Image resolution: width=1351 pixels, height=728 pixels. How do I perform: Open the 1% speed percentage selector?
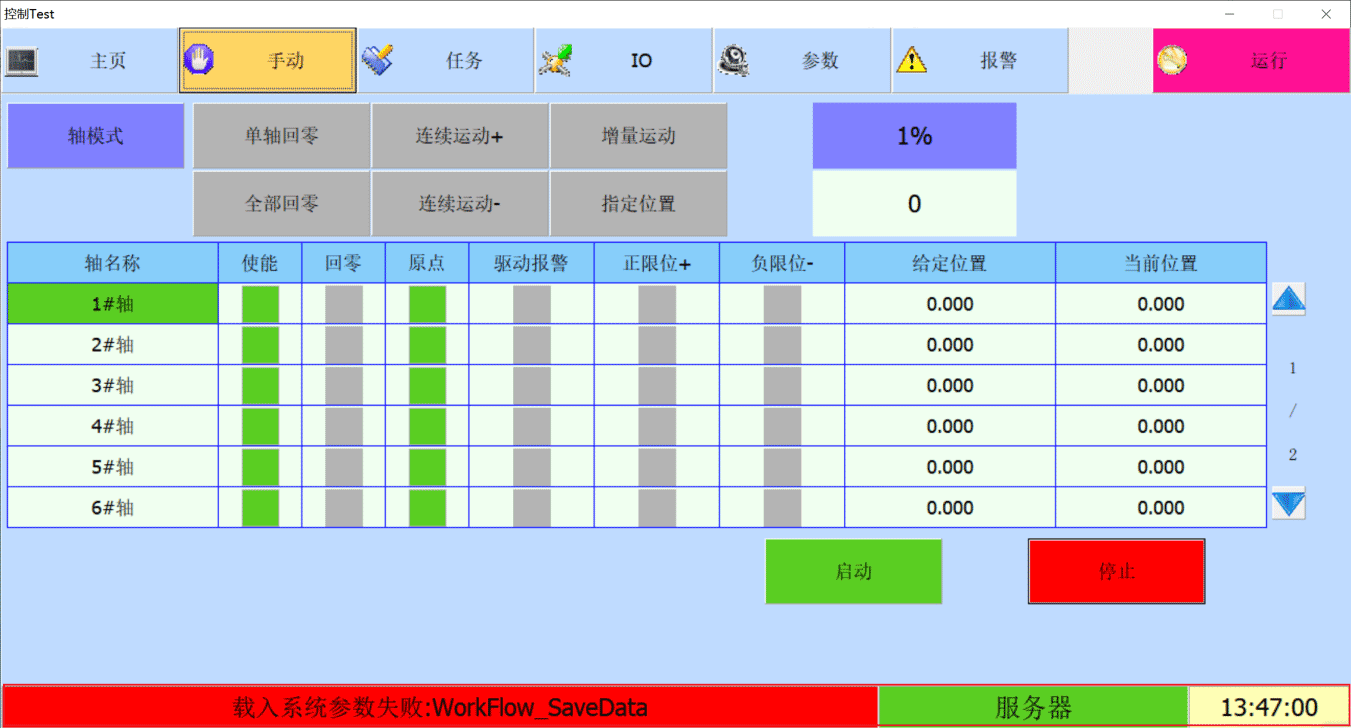pos(914,136)
